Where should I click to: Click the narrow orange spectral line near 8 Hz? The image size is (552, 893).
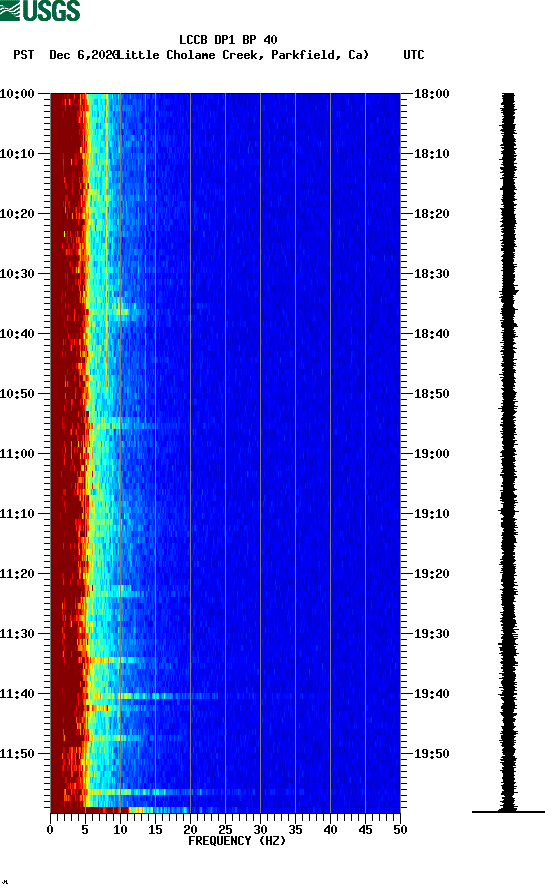(x=107, y=240)
